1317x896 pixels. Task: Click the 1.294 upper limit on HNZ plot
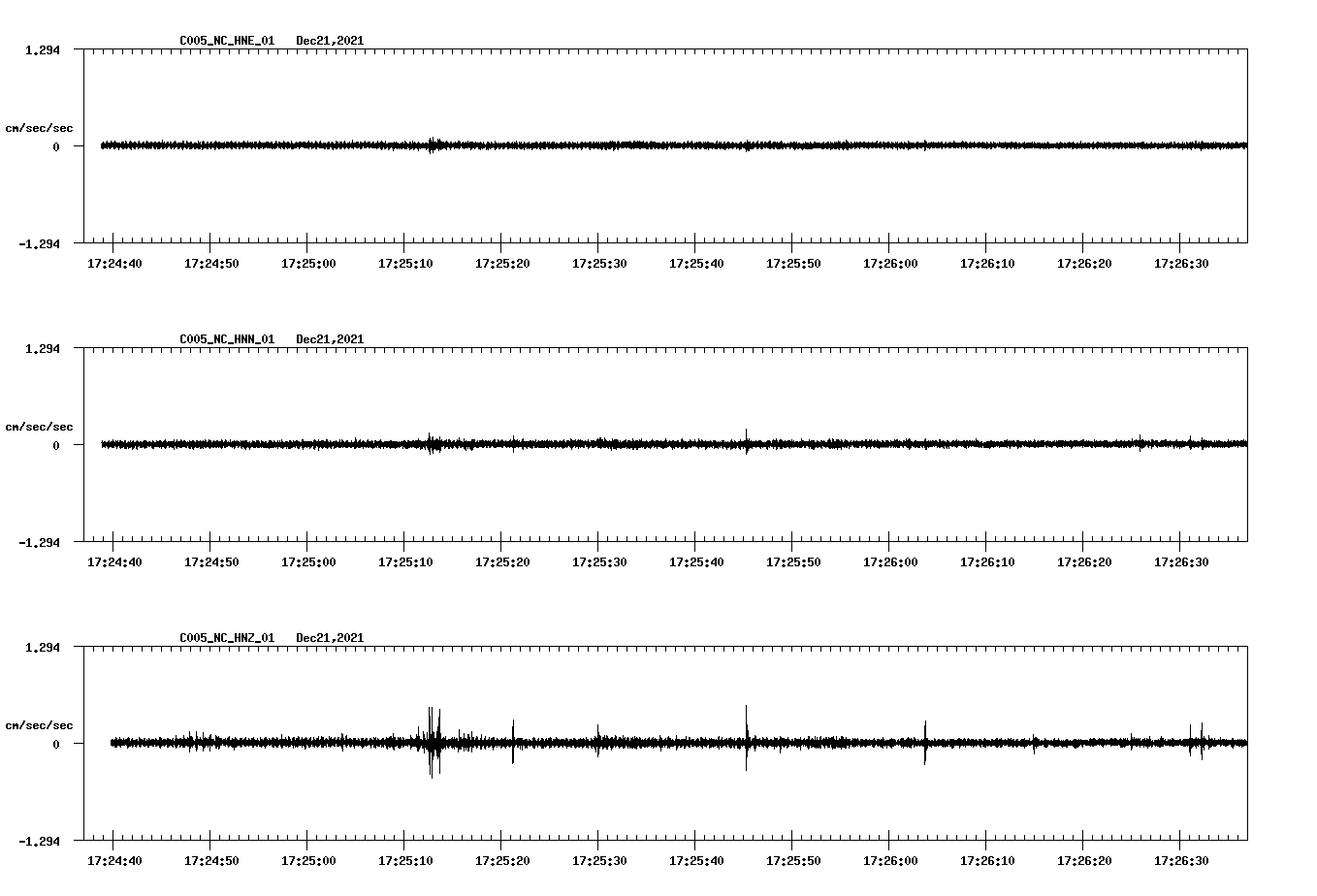coord(42,647)
